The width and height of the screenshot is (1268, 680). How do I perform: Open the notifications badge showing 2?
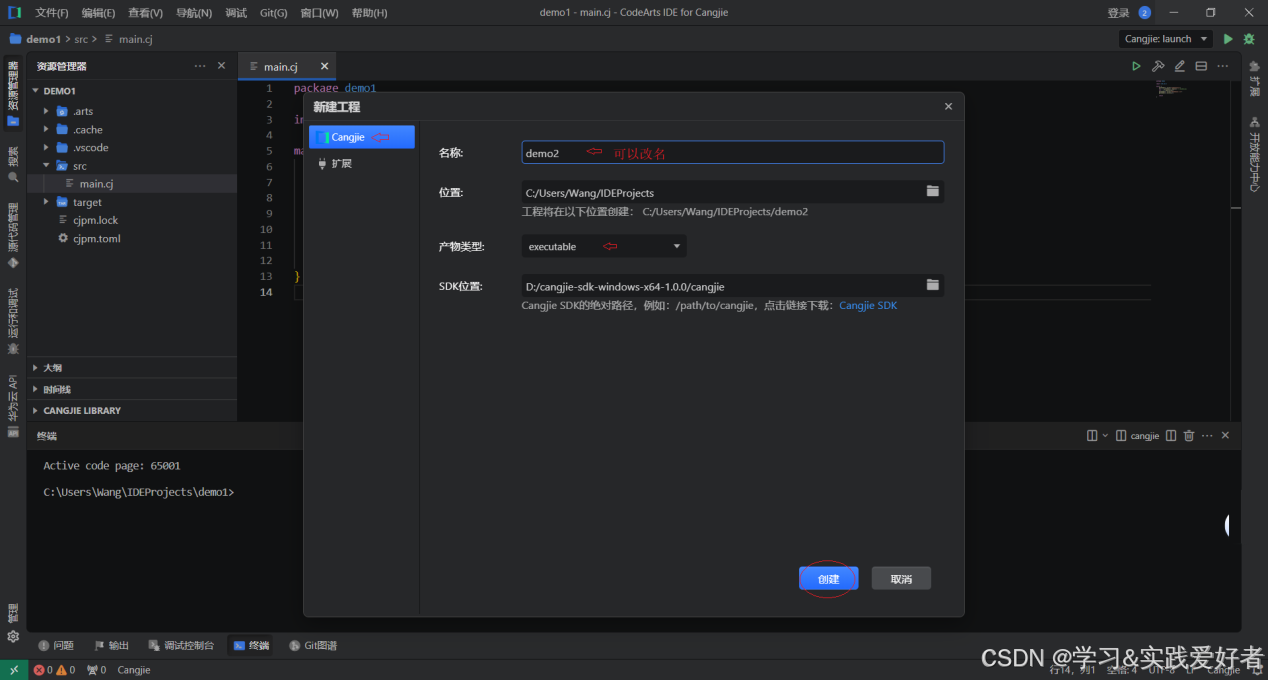[1145, 13]
